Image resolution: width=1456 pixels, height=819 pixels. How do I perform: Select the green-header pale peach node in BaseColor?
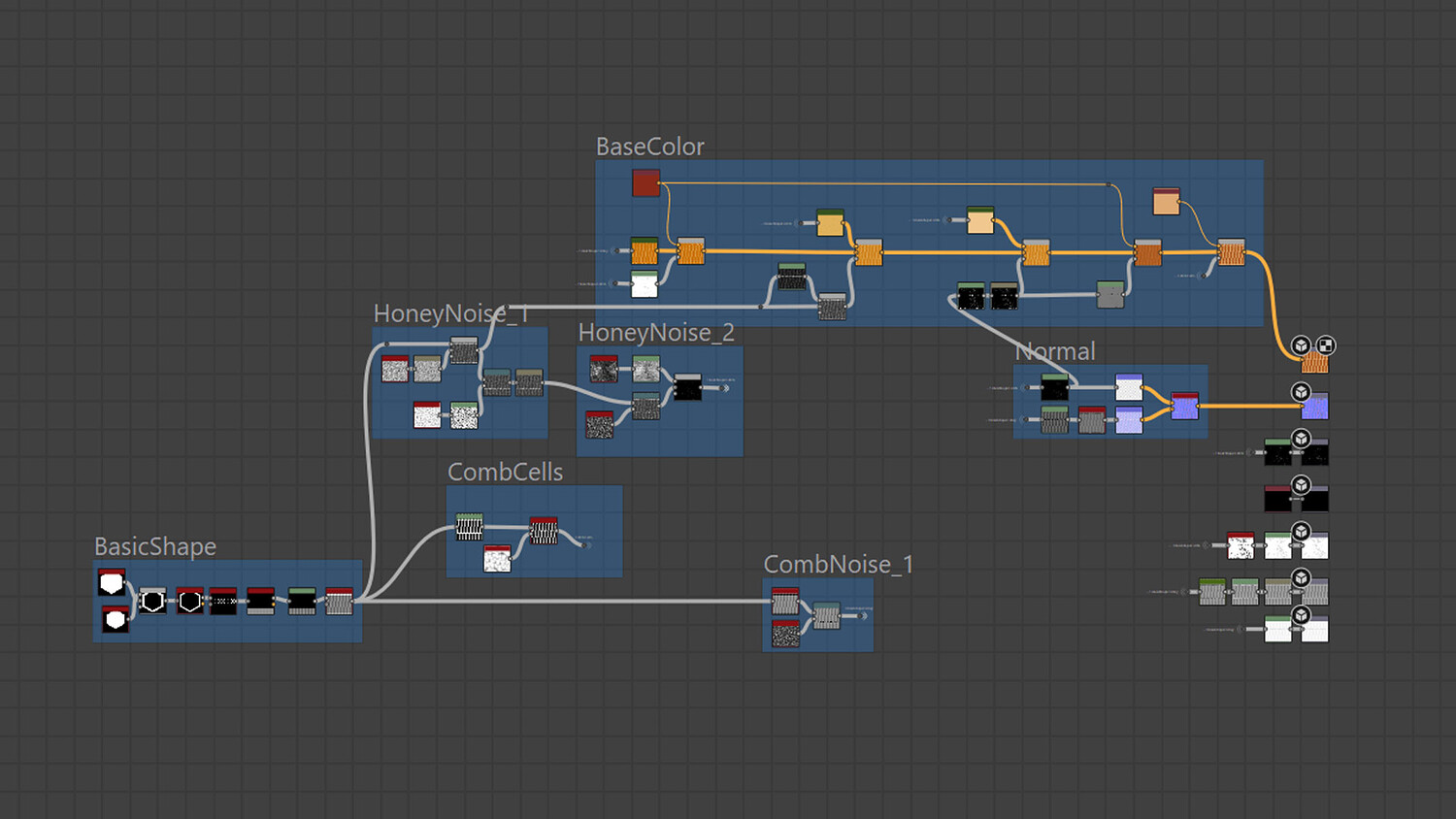[980, 220]
